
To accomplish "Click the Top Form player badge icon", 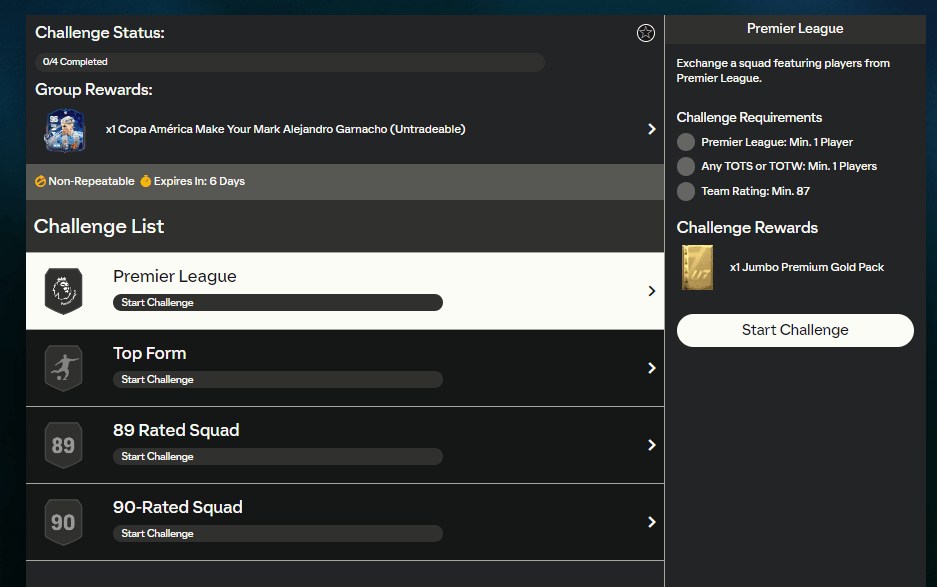I will [63, 368].
